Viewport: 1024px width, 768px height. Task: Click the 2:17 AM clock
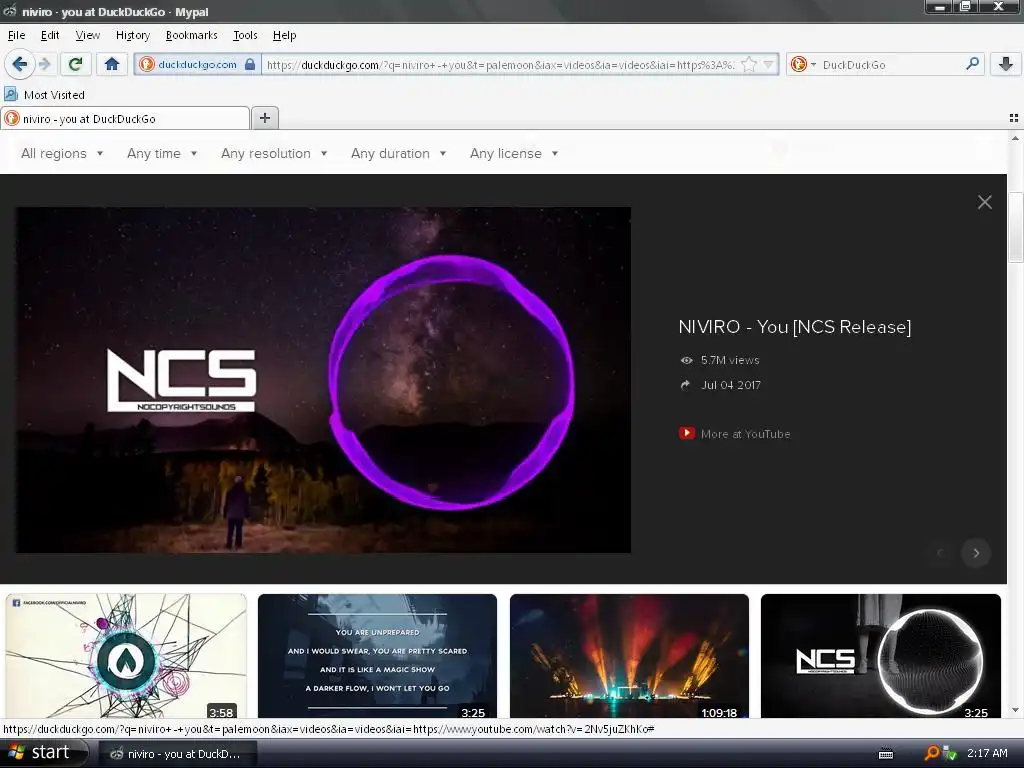click(987, 753)
